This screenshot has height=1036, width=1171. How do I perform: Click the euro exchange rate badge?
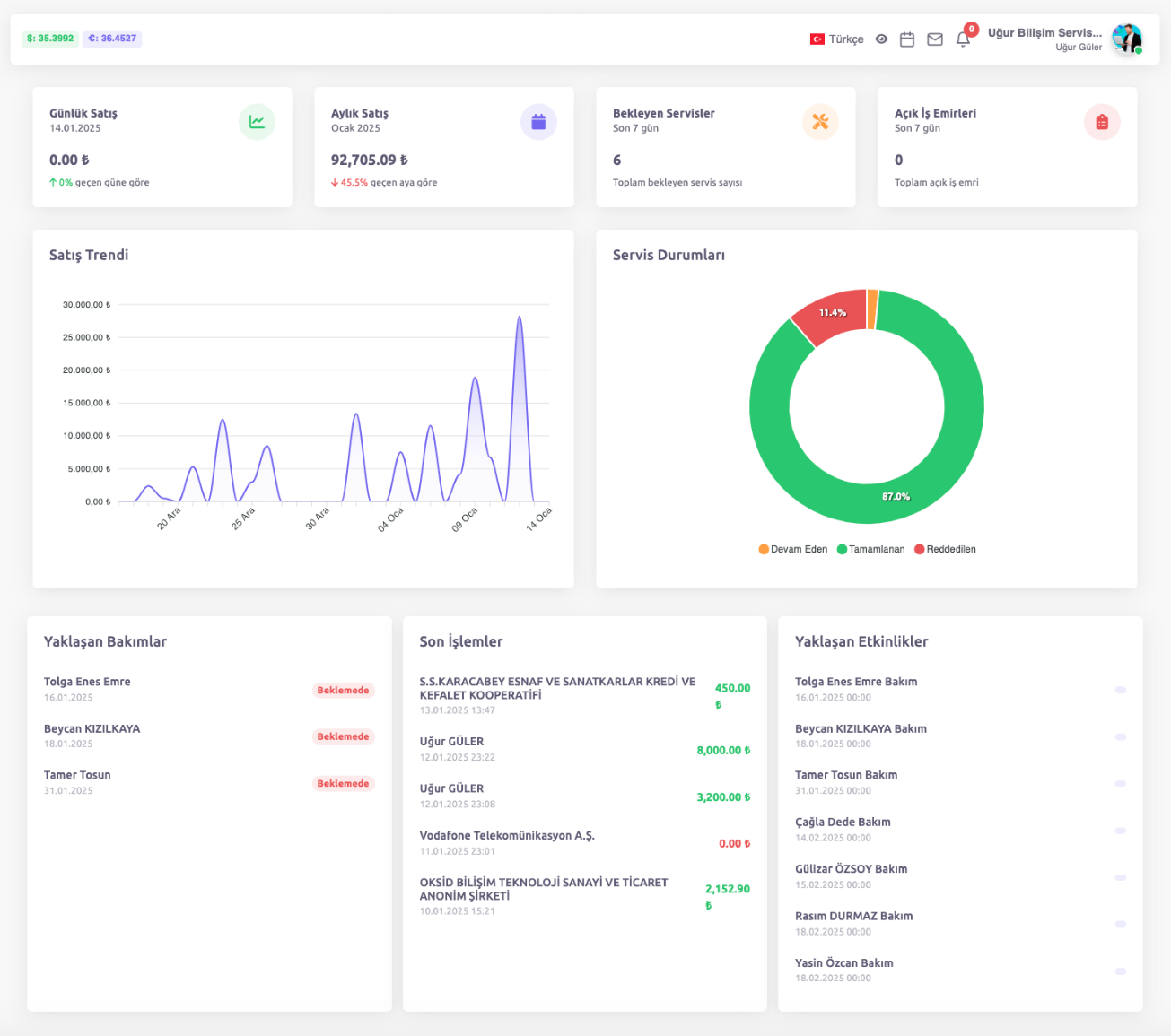point(112,39)
